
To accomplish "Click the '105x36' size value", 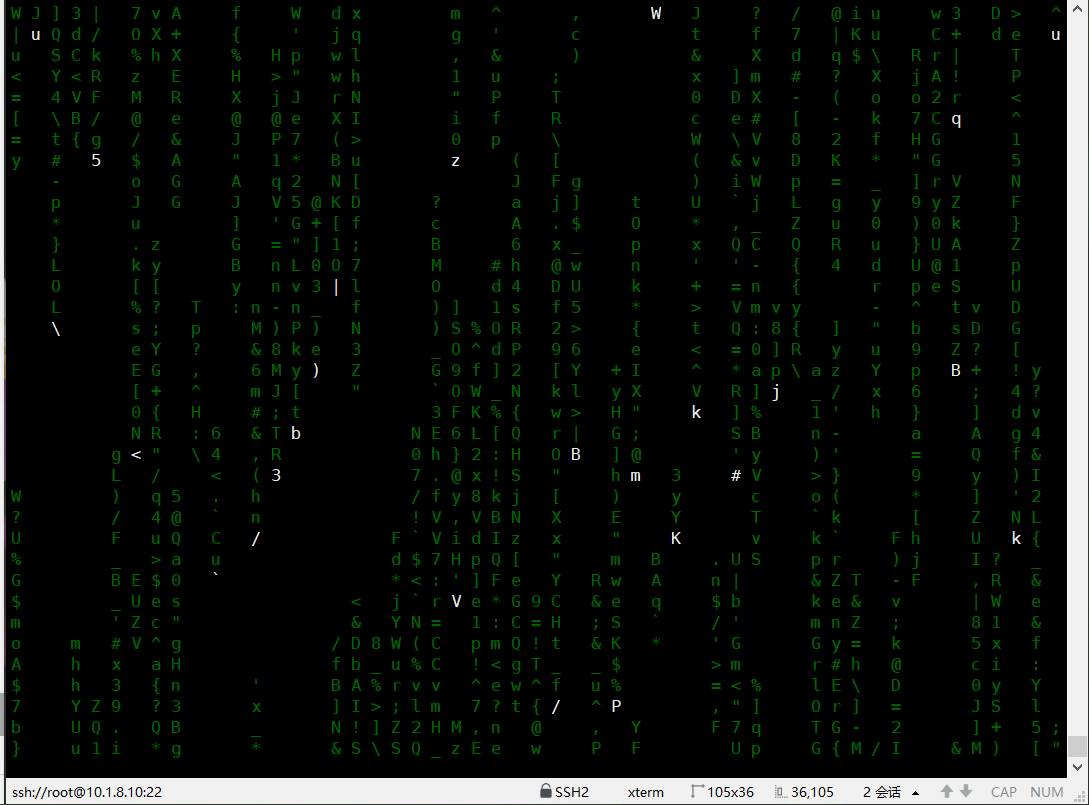I will 731,792.
